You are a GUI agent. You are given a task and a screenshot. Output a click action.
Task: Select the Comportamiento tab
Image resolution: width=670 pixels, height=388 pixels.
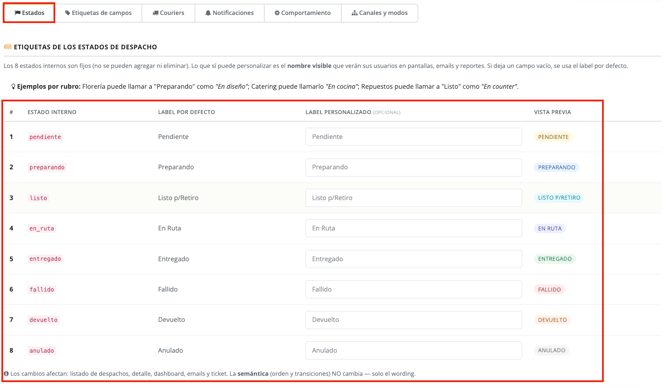tap(303, 13)
